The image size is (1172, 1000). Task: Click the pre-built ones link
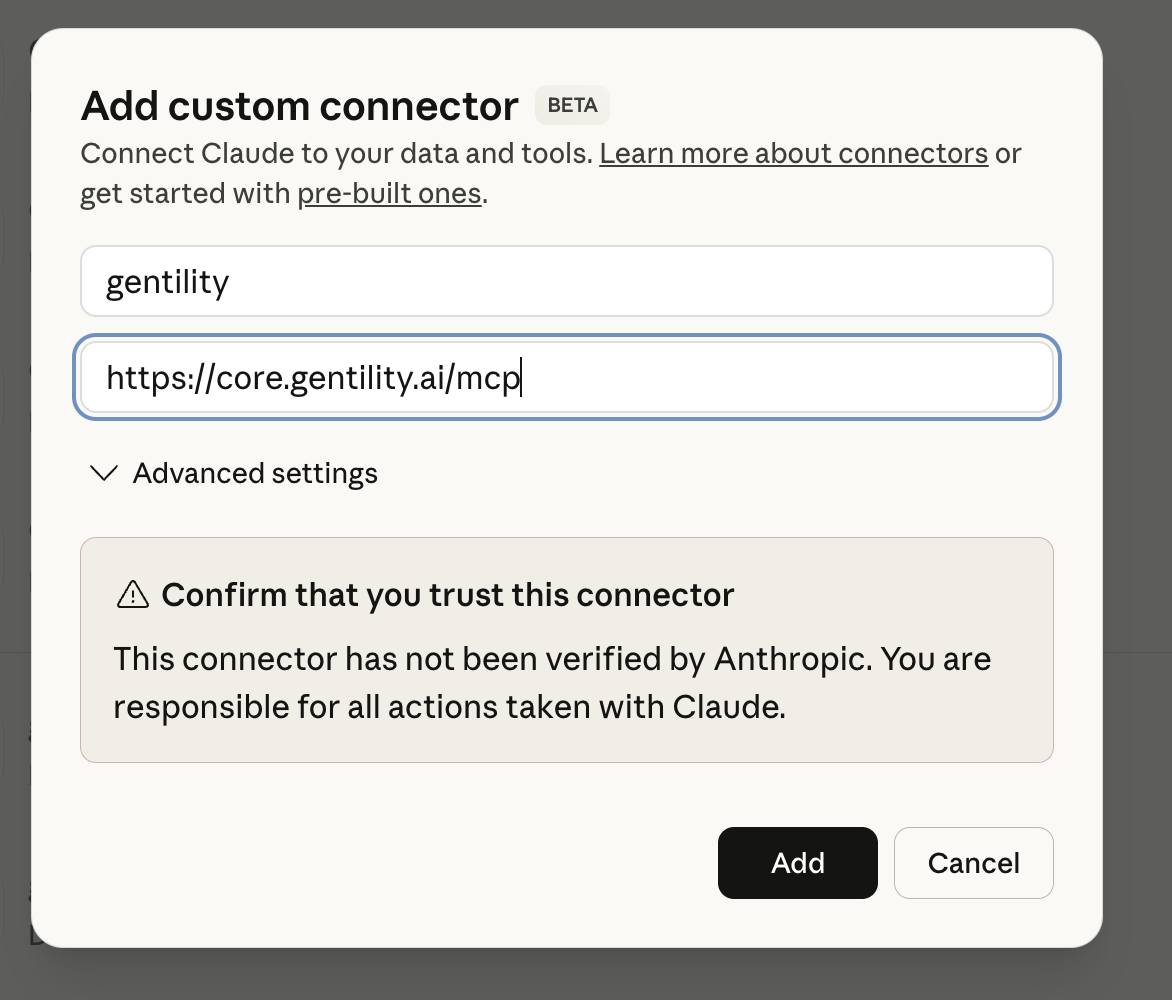pyautogui.click(x=389, y=193)
